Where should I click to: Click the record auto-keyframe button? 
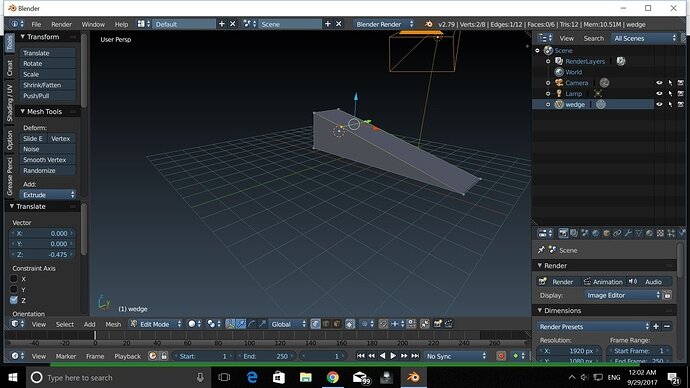click(x=501, y=356)
